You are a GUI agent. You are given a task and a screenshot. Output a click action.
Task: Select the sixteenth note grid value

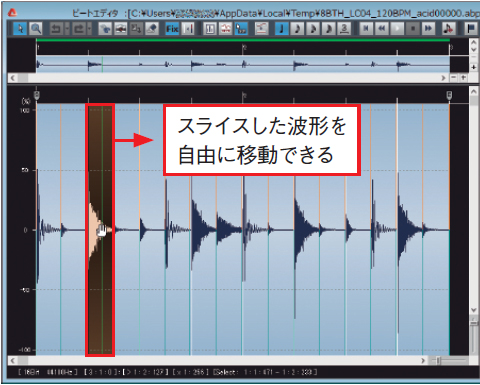pyautogui.click(x=313, y=29)
